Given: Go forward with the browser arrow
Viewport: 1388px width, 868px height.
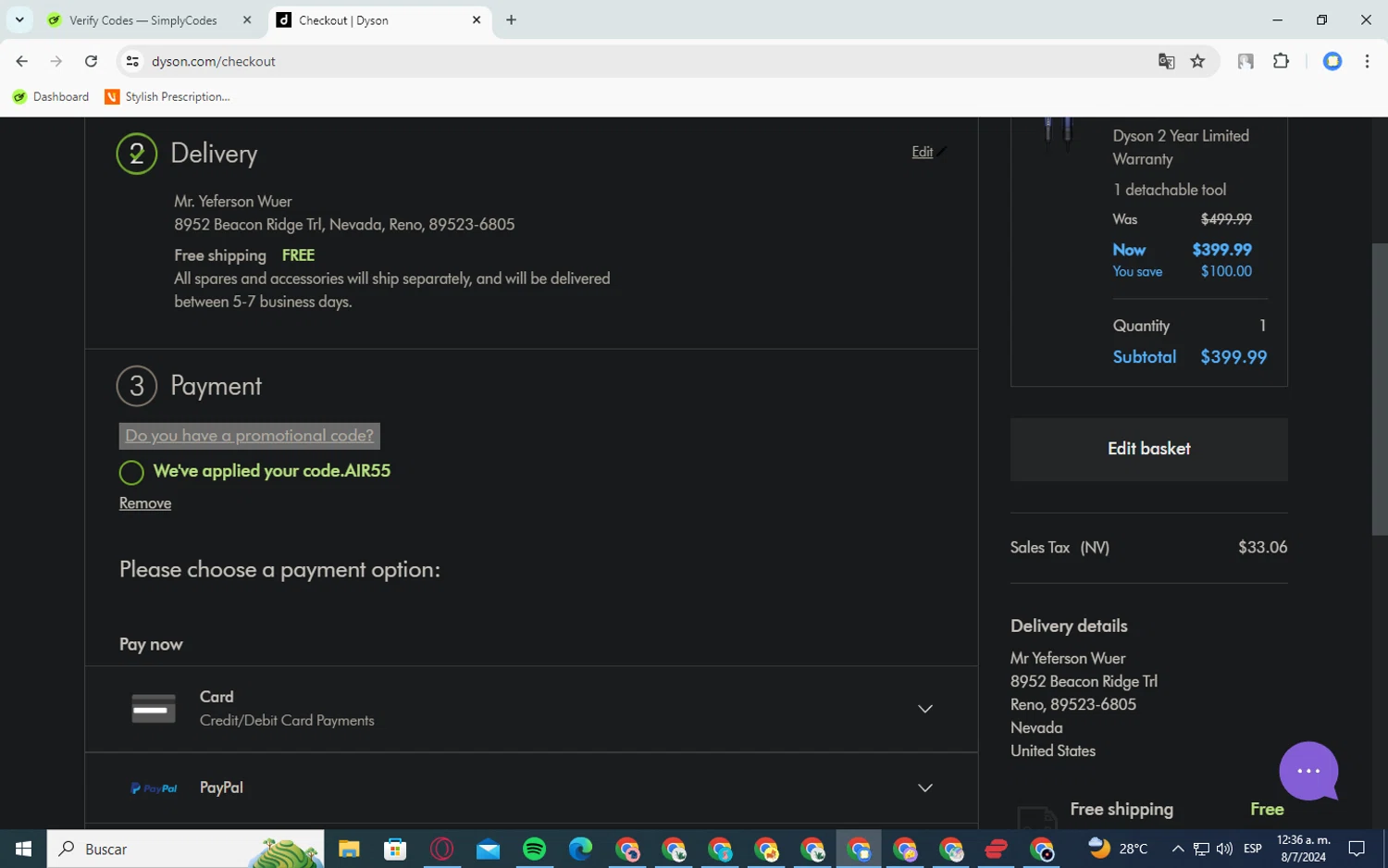Looking at the screenshot, I should click(56, 61).
